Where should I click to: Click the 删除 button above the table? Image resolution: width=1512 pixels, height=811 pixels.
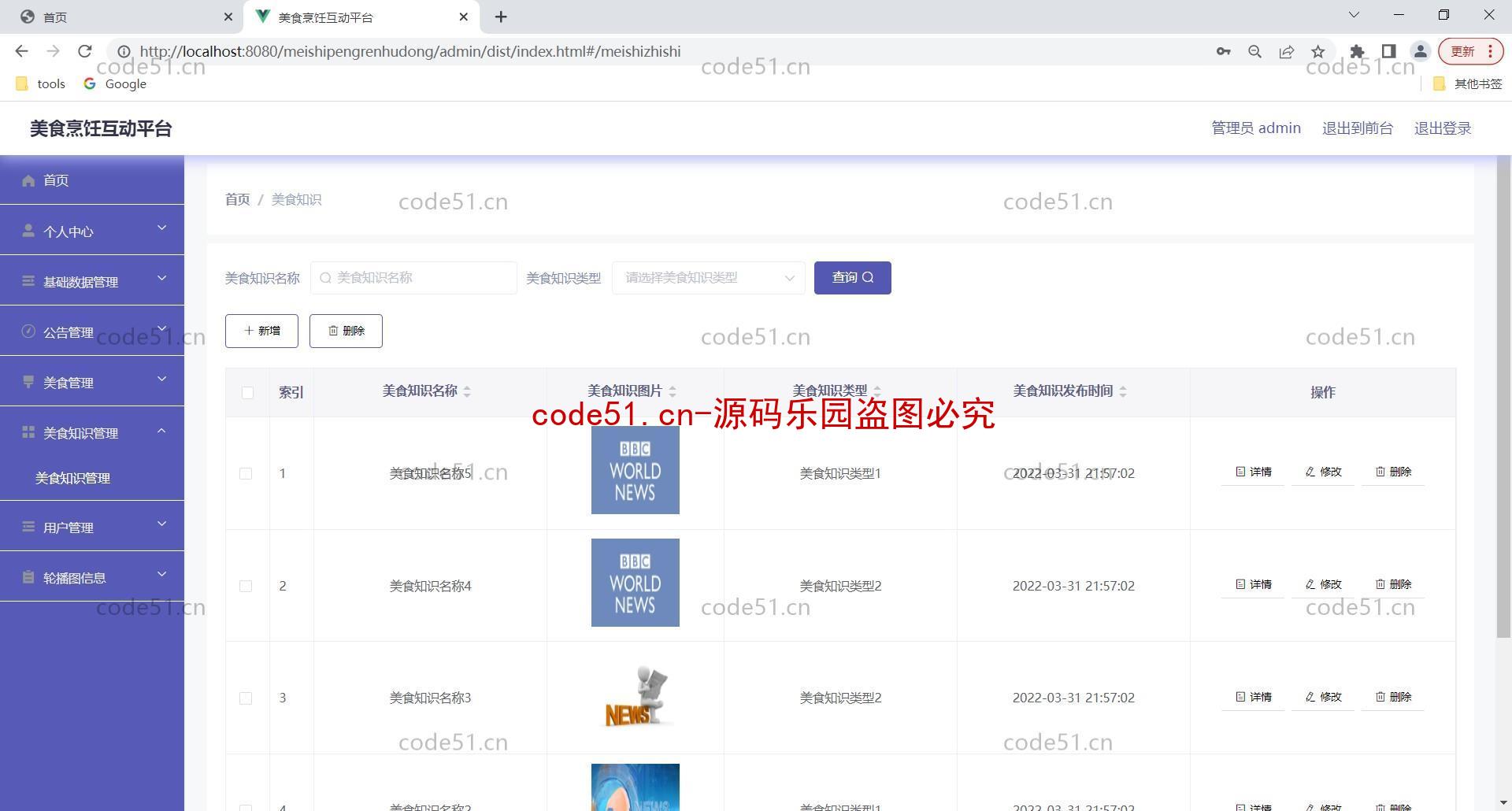point(346,331)
